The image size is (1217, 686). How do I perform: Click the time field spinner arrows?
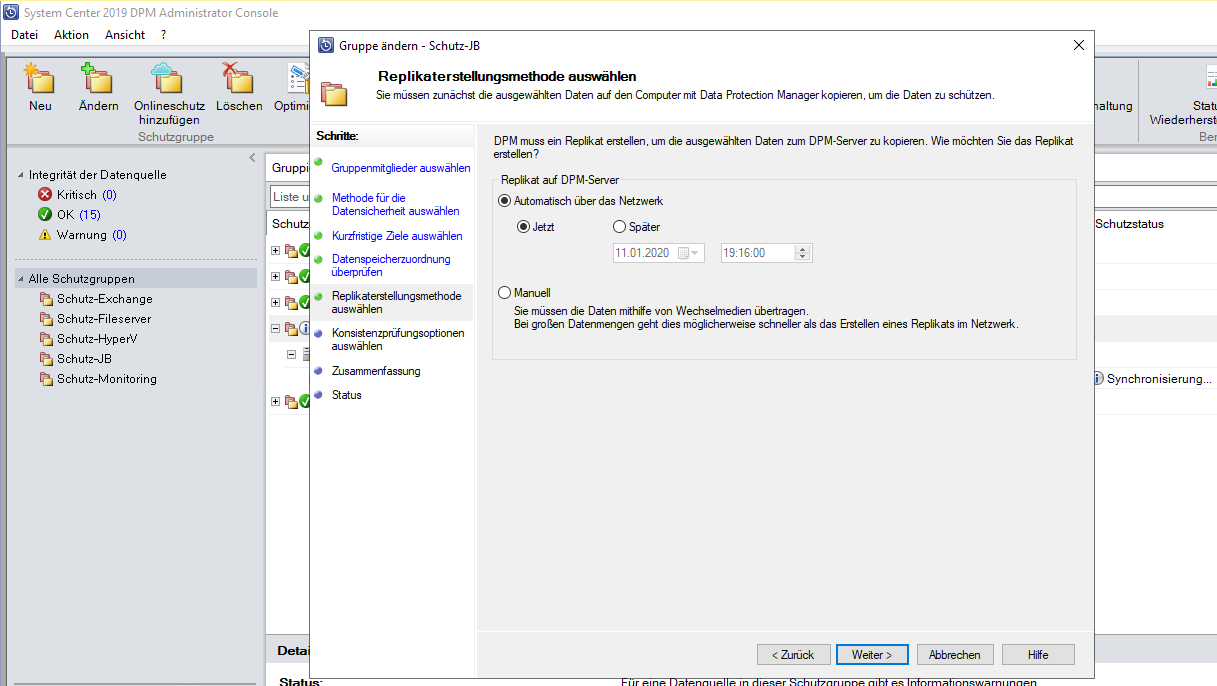pyautogui.click(x=803, y=254)
